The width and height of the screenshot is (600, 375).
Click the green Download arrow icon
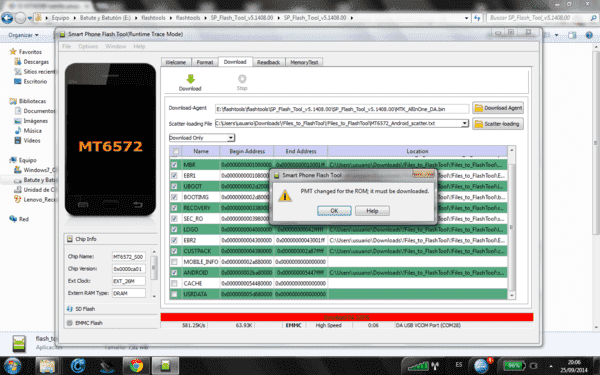190,79
